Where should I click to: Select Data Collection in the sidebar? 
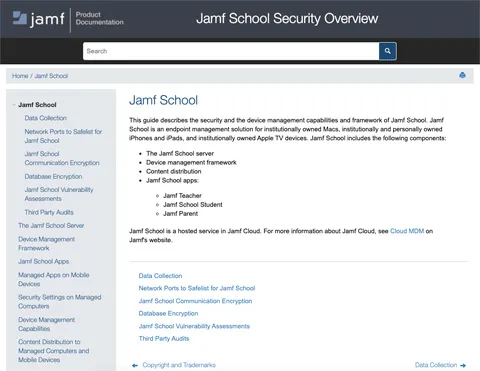tap(46, 118)
